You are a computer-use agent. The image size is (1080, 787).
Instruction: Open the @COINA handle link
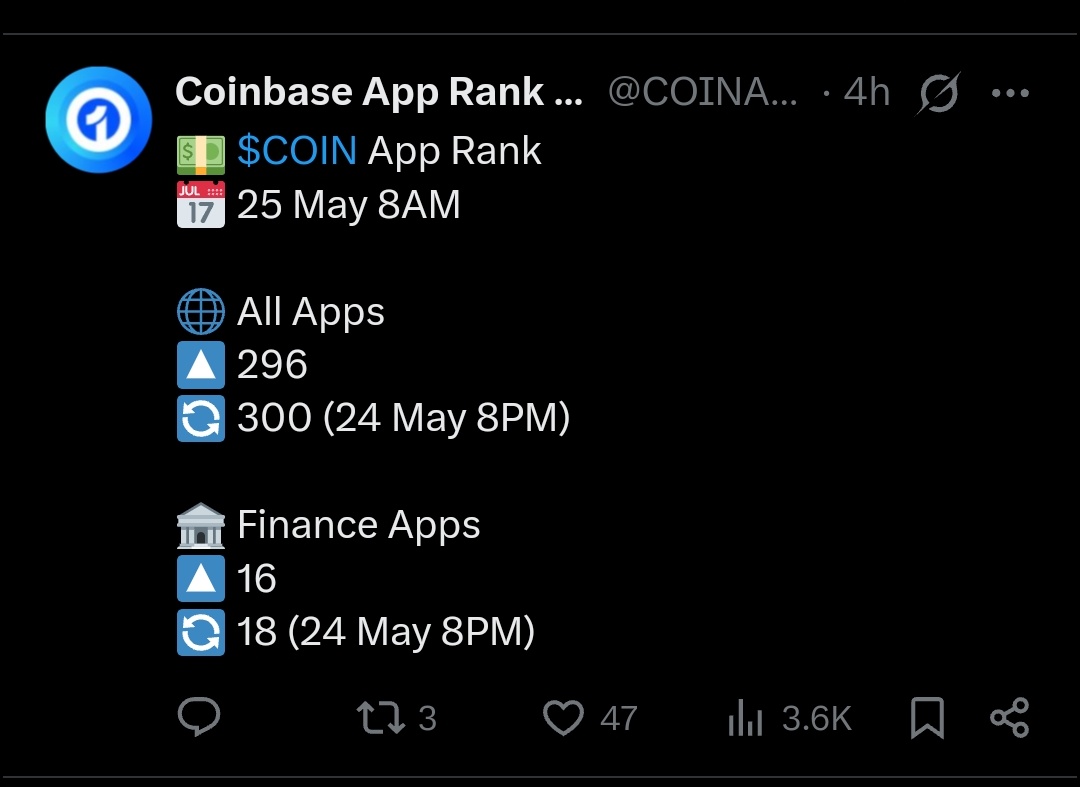point(703,92)
